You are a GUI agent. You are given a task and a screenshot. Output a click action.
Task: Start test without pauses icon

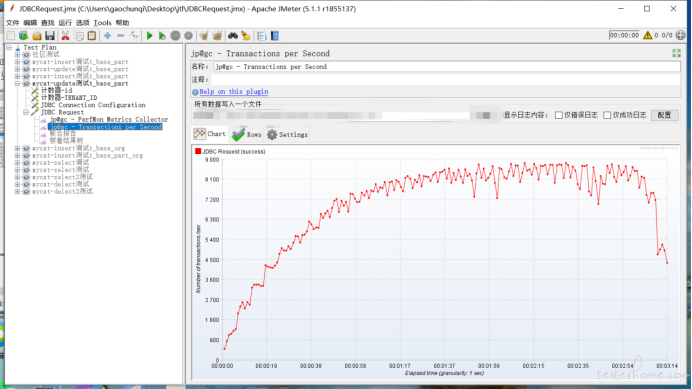[x=162, y=36]
